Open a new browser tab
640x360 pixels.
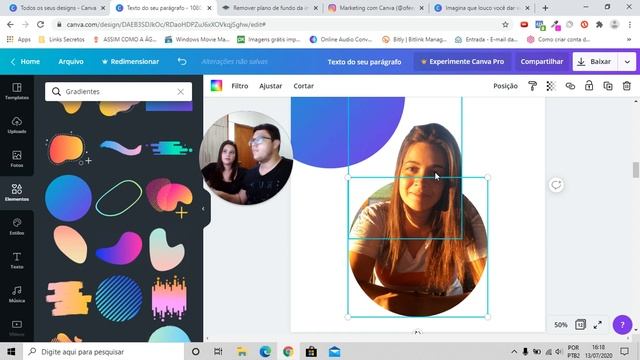545,8
